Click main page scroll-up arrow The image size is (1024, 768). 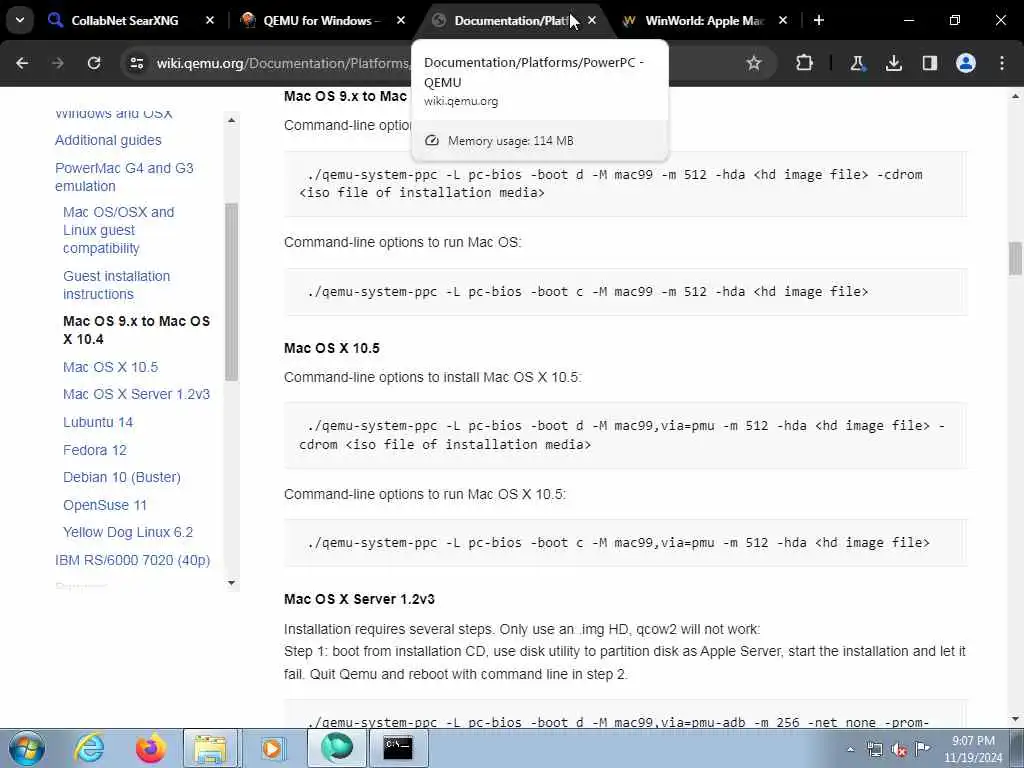(1015, 97)
